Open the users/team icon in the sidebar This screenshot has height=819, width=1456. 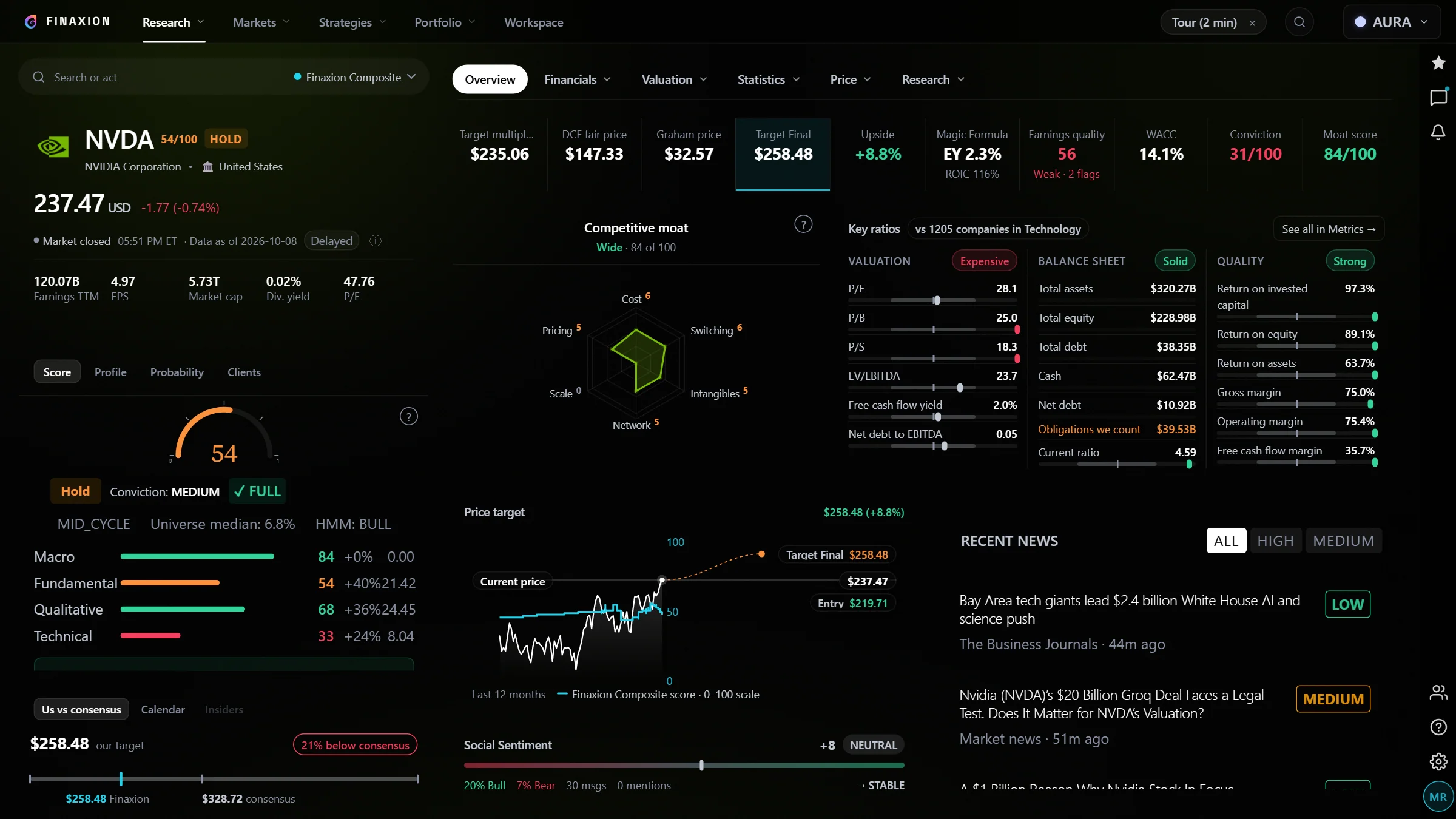click(x=1438, y=692)
